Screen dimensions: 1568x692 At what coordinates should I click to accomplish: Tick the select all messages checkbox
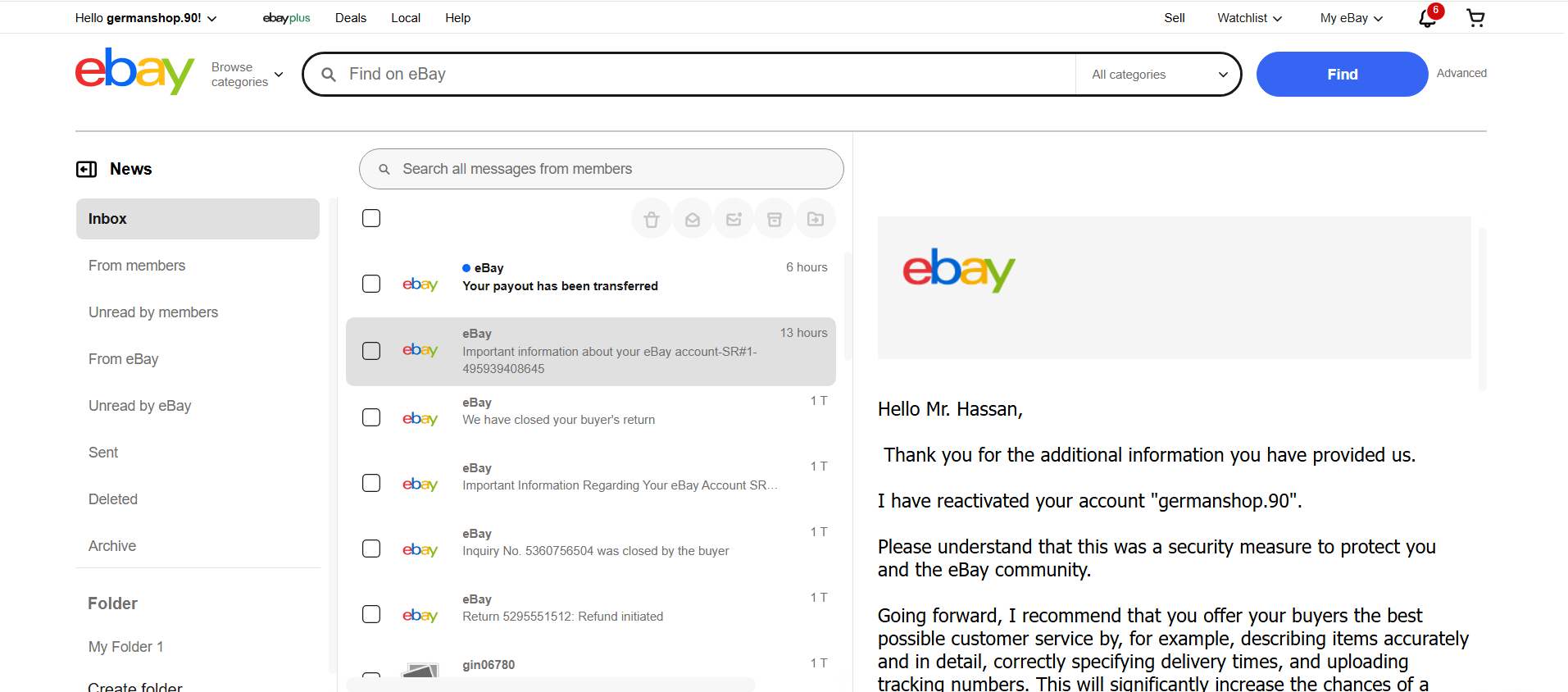371,218
